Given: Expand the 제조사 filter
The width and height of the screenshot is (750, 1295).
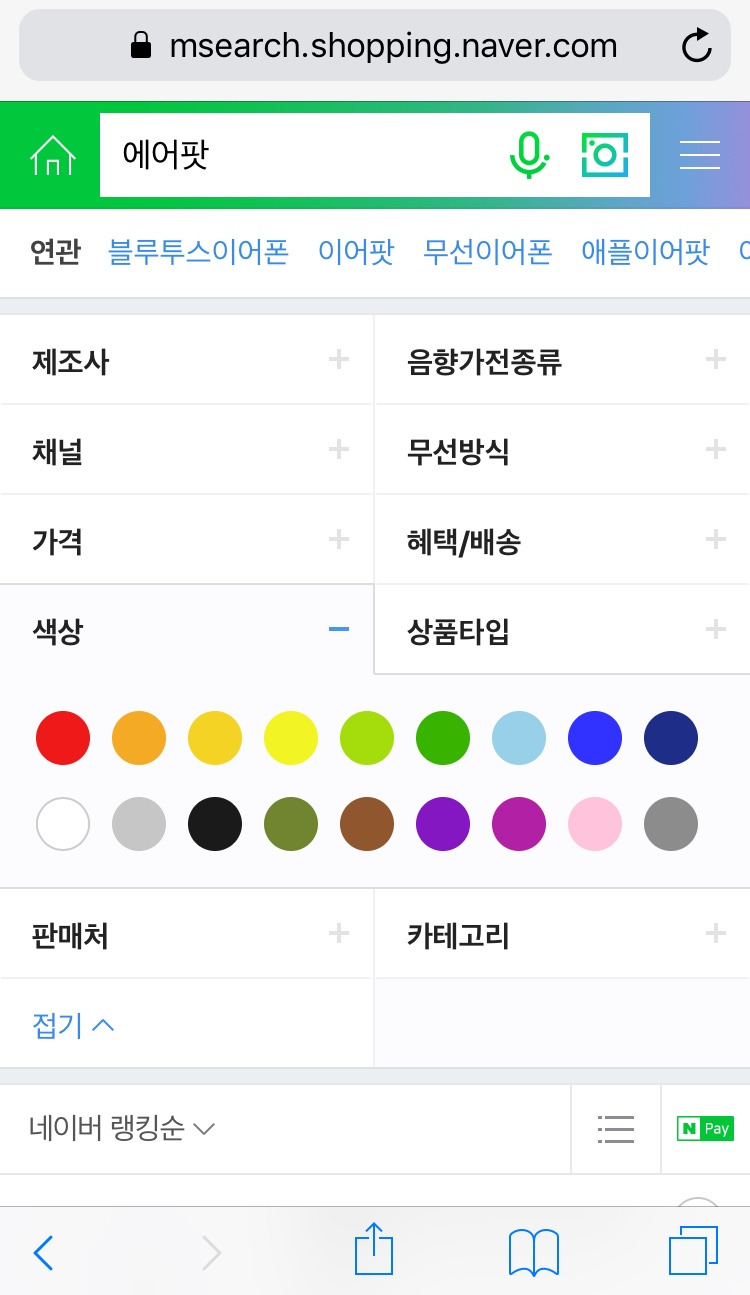Looking at the screenshot, I should (x=187, y=360).
